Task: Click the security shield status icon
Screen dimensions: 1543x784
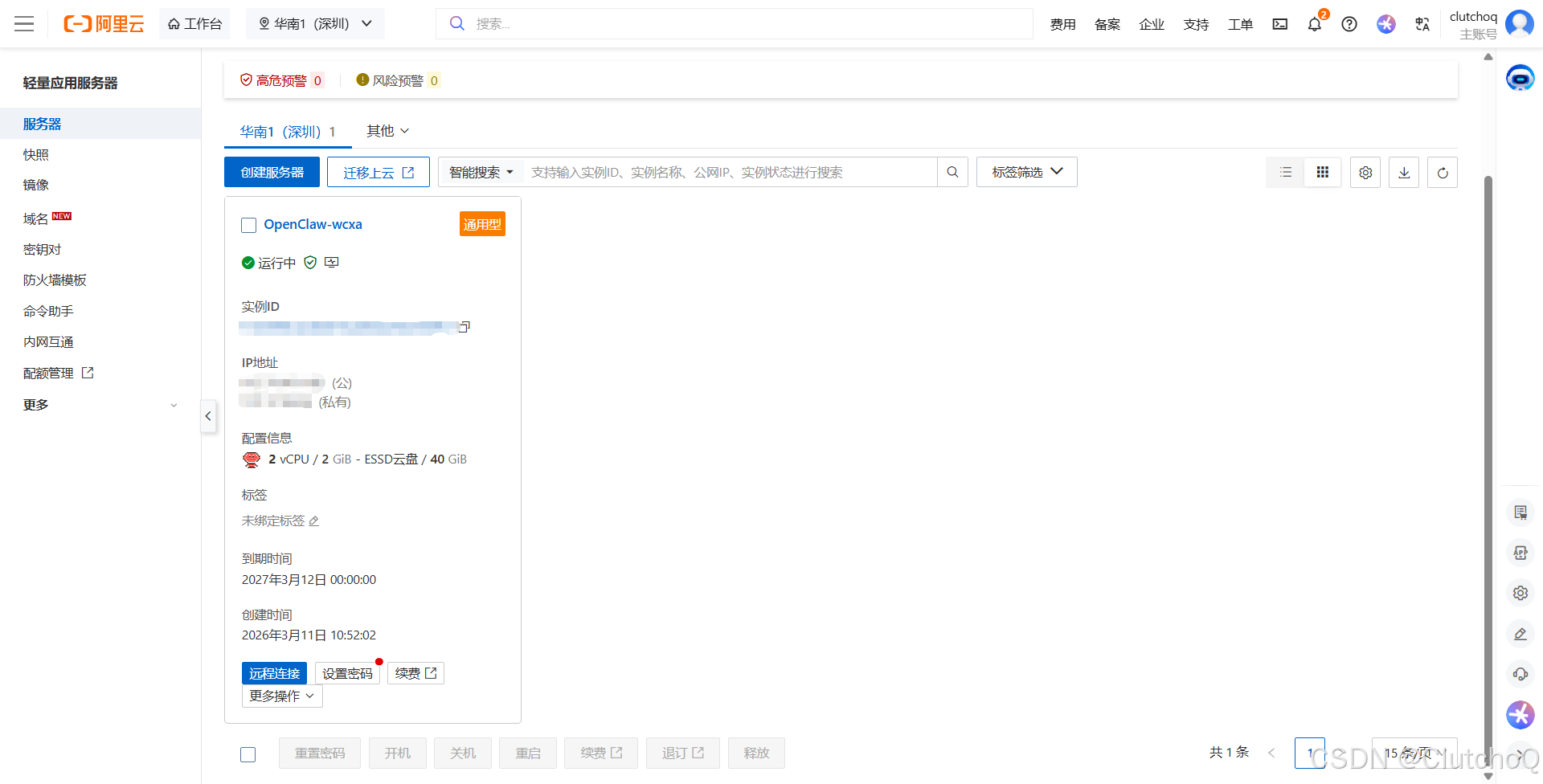Action: (310, 263)
